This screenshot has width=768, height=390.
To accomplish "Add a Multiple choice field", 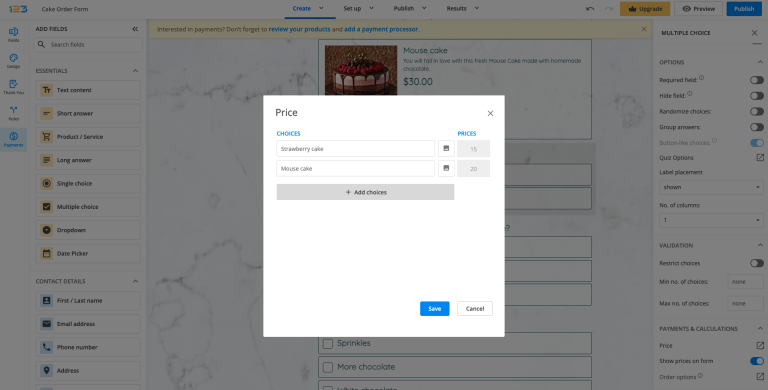I will point(88,207).
